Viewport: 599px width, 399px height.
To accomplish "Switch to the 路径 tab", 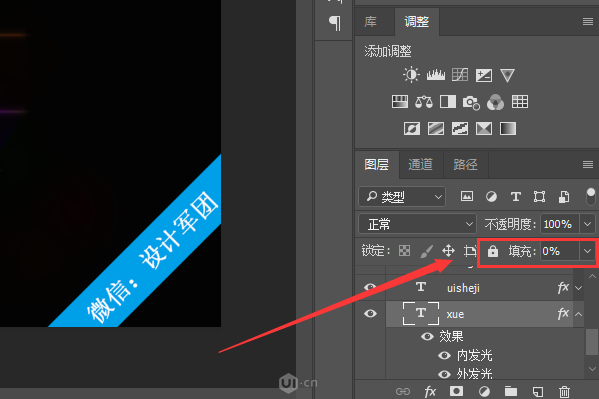I will coord(465,164).
